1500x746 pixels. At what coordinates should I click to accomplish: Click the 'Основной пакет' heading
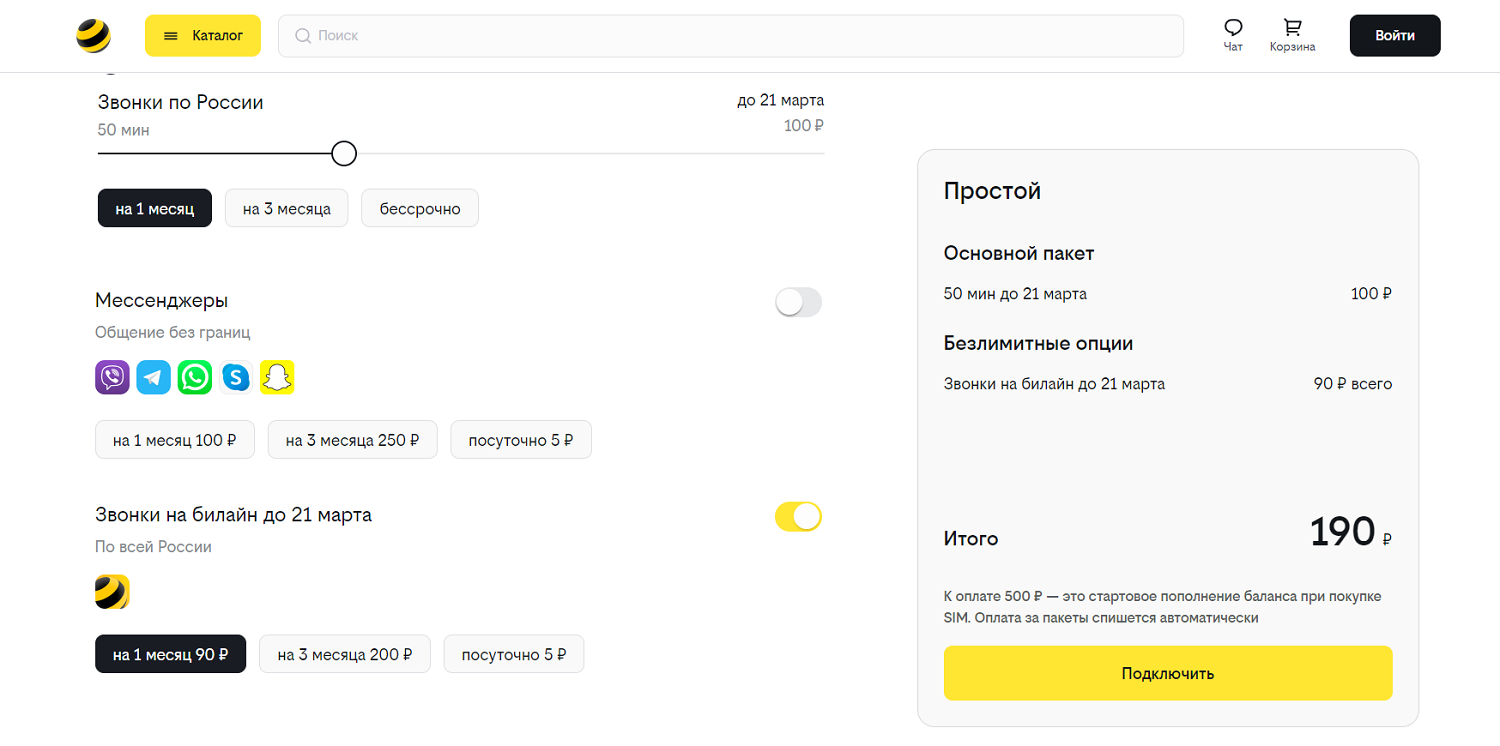click(1019, 254)
